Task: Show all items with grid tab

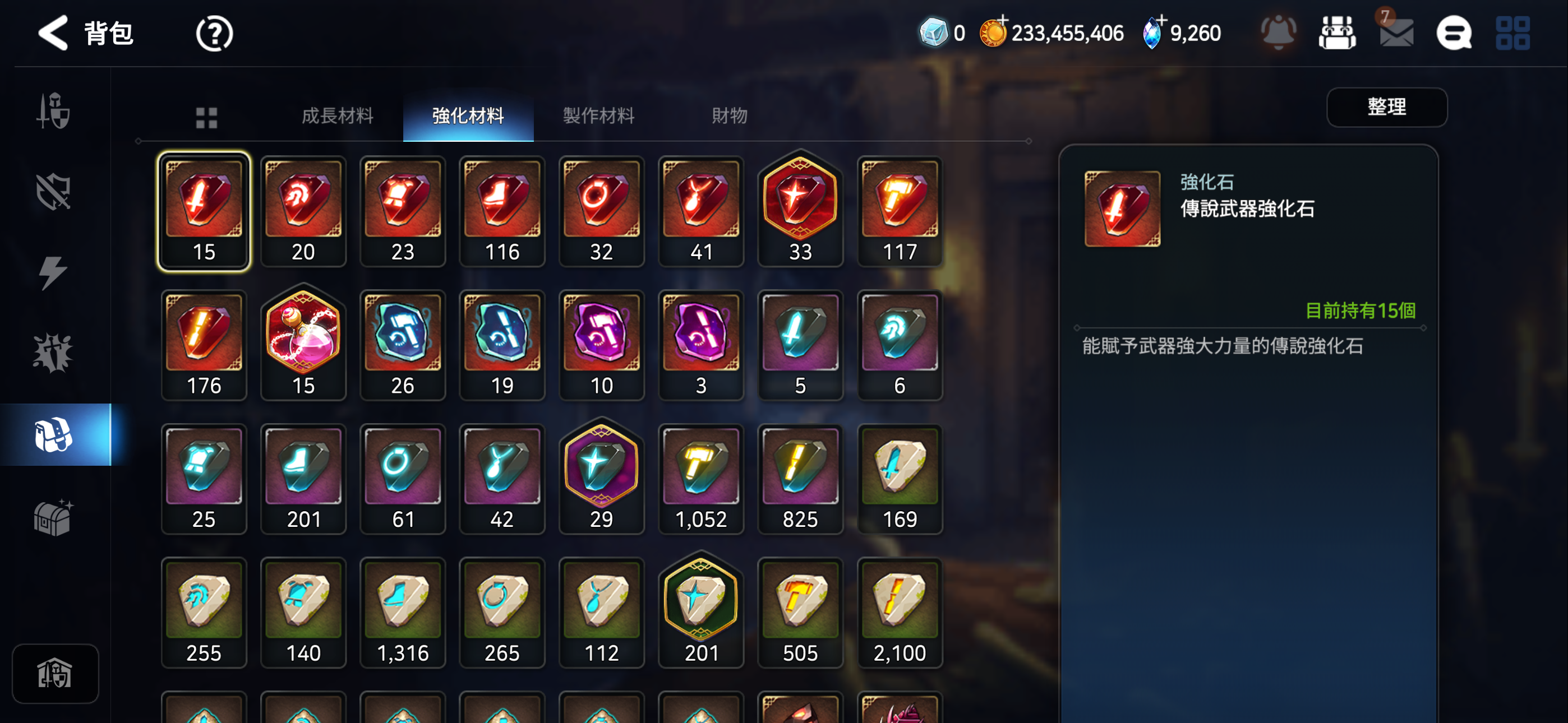Action: (207, 117)
